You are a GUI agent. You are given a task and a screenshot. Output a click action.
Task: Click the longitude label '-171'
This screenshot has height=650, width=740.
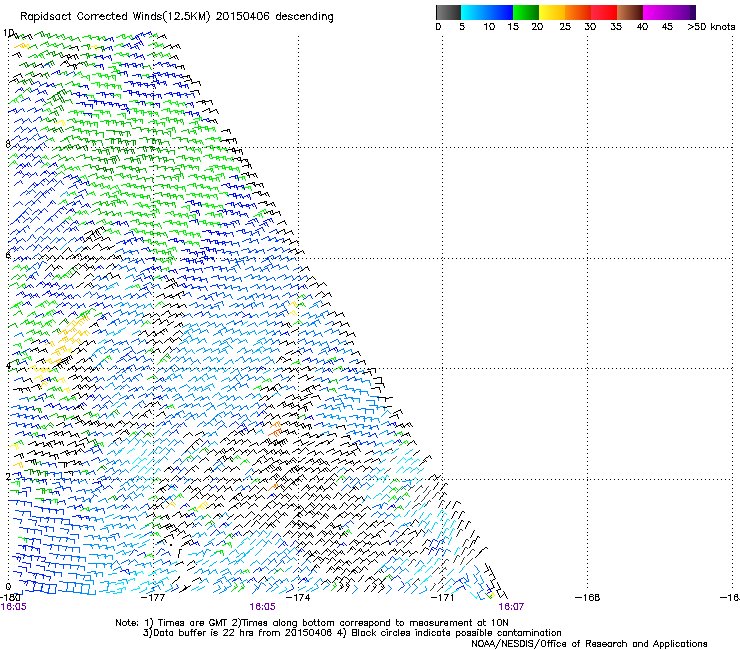click(x=443, y=598)
